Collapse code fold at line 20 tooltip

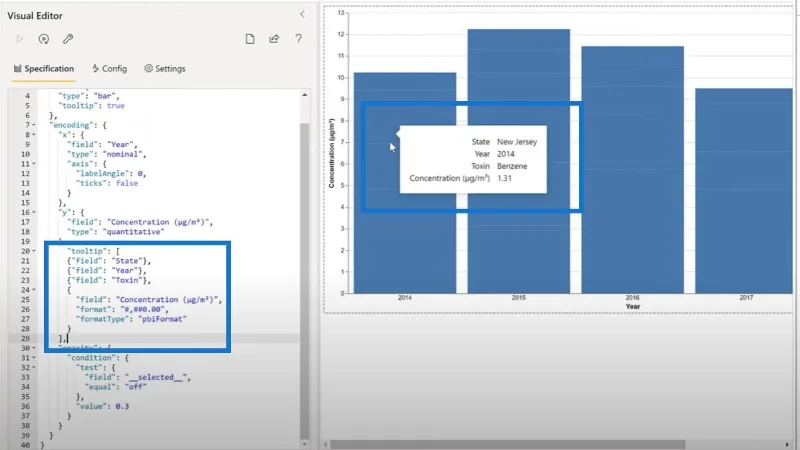tap(34, 251)
